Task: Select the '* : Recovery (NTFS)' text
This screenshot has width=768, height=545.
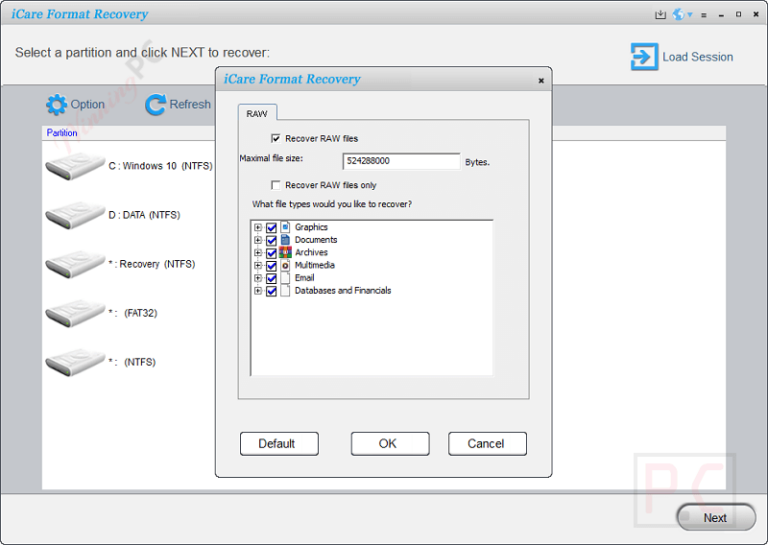Action: coord(152,264)
